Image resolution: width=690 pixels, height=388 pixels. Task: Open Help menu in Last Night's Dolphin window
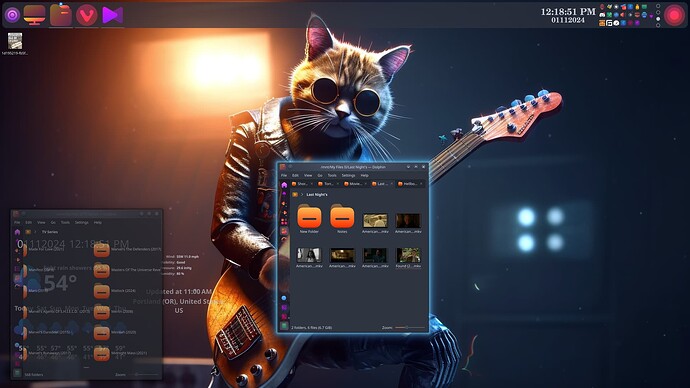[365, 176]
